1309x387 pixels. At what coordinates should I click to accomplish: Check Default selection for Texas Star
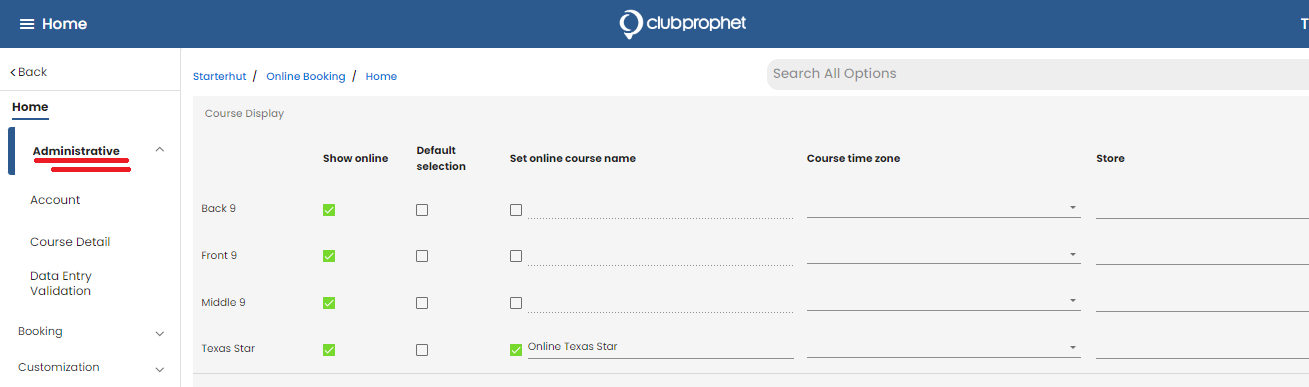point(422,350)
